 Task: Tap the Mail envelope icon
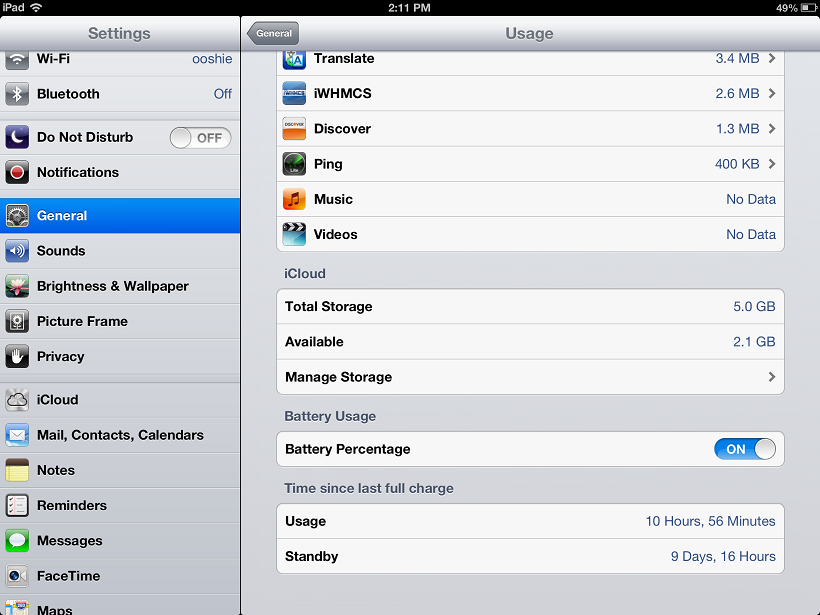tap(17, 435)
